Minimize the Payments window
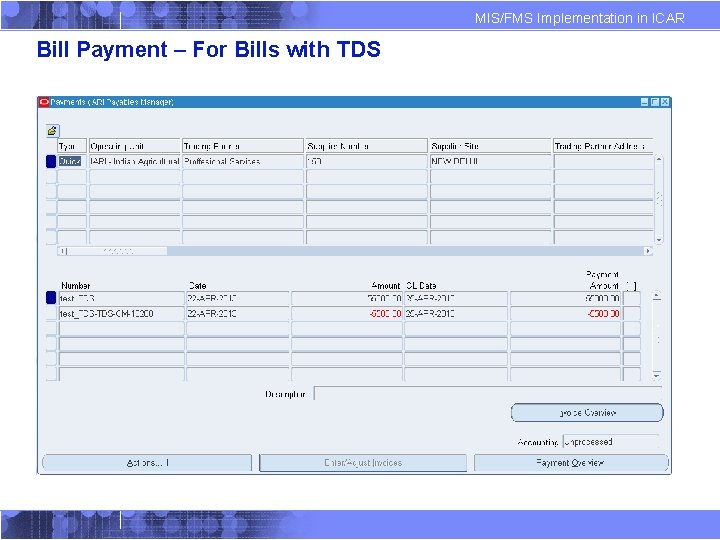 [x=645, y=102]
